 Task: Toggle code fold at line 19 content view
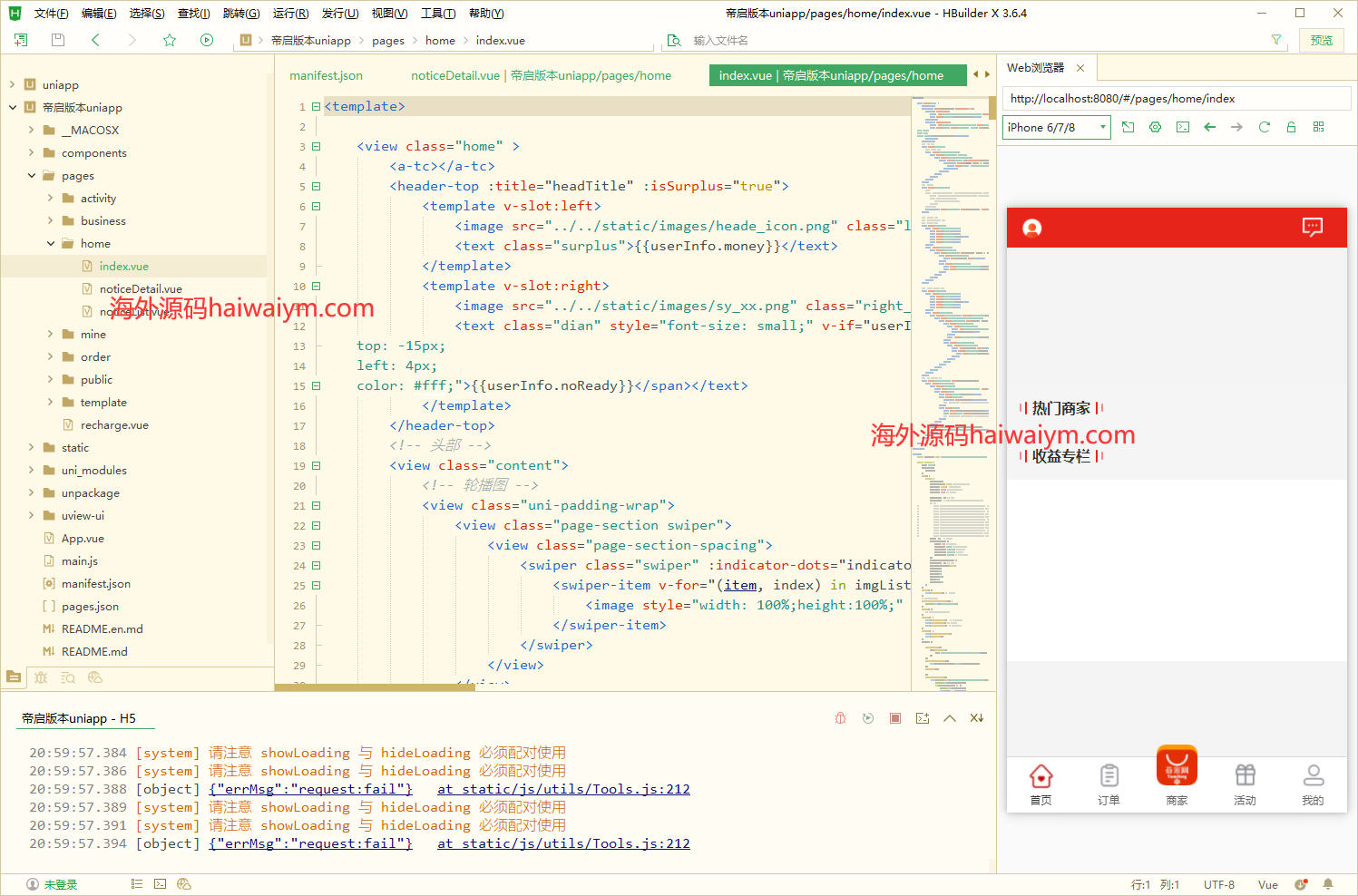pos(317,465)
